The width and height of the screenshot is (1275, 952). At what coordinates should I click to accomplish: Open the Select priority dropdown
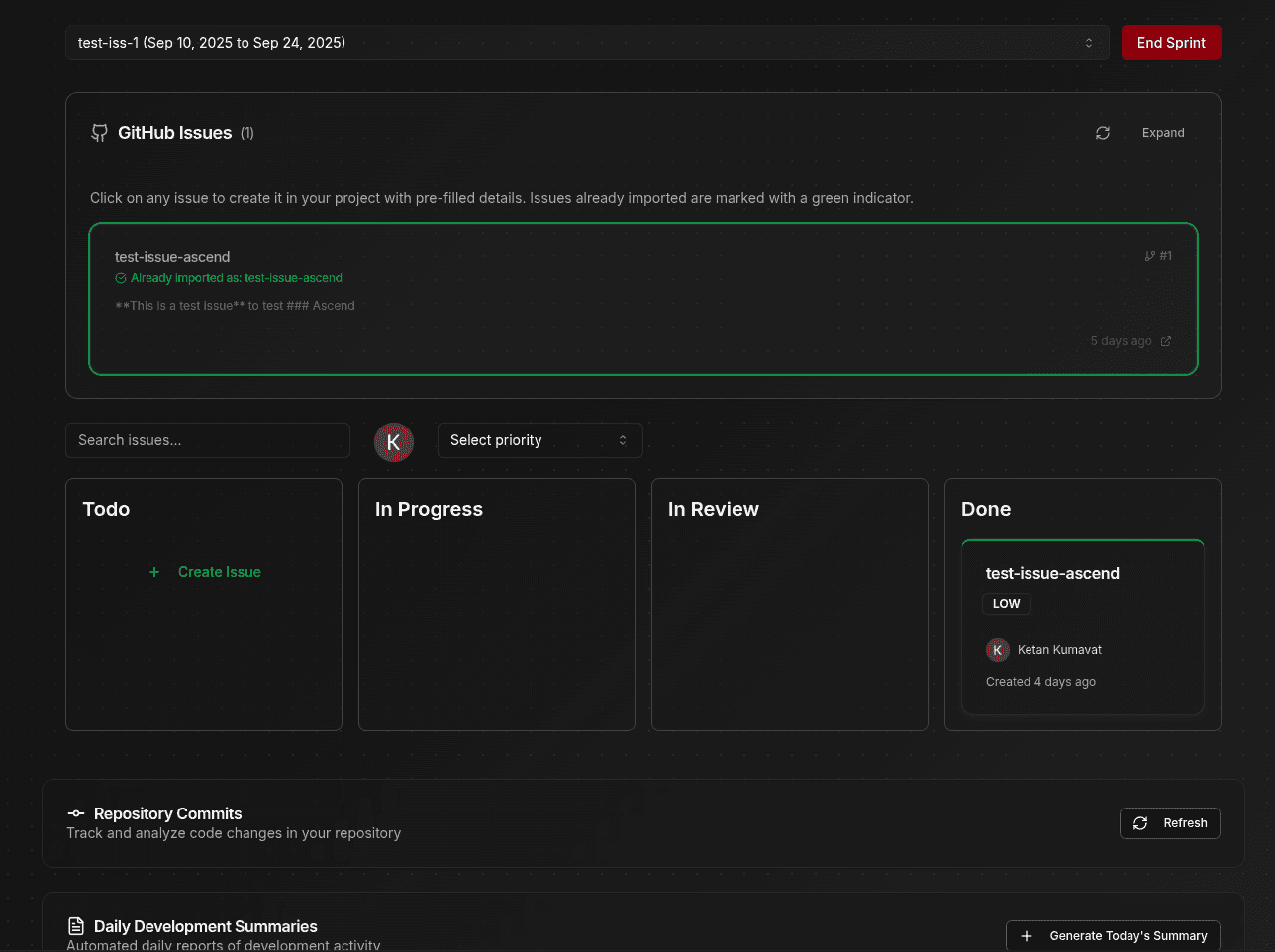tap(540, 440)
